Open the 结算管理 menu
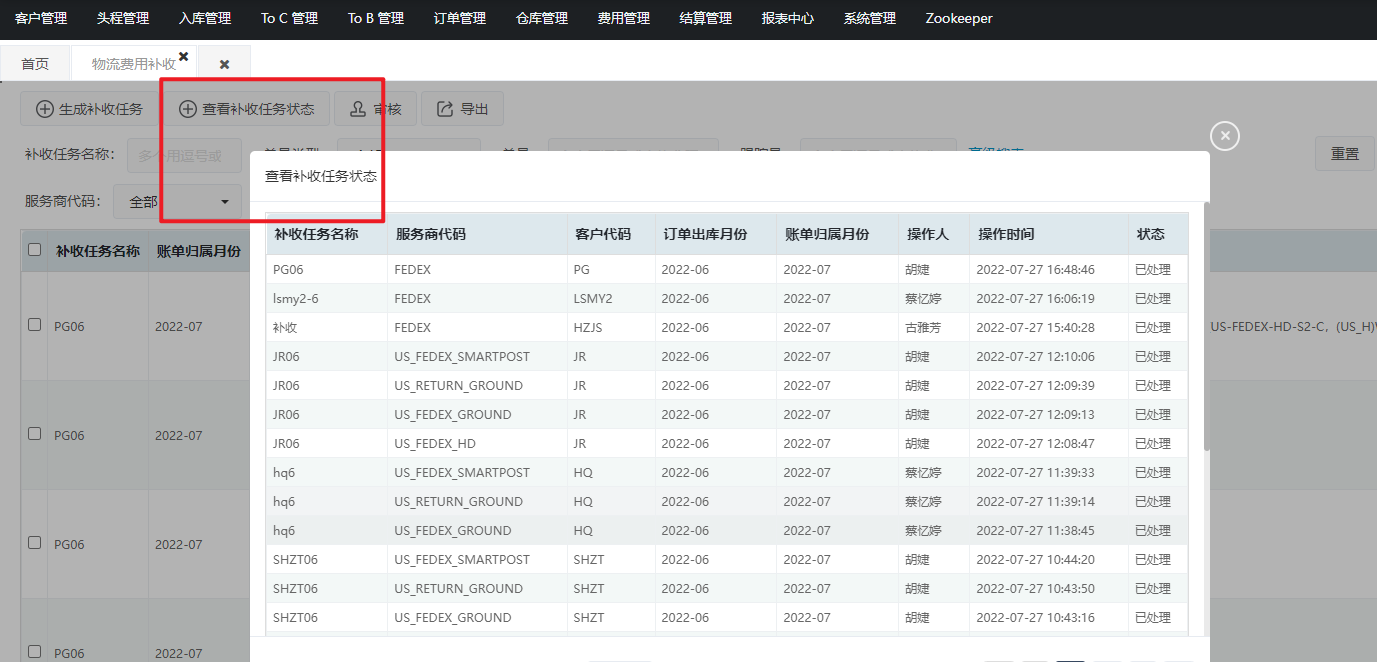 coord(705,18)
